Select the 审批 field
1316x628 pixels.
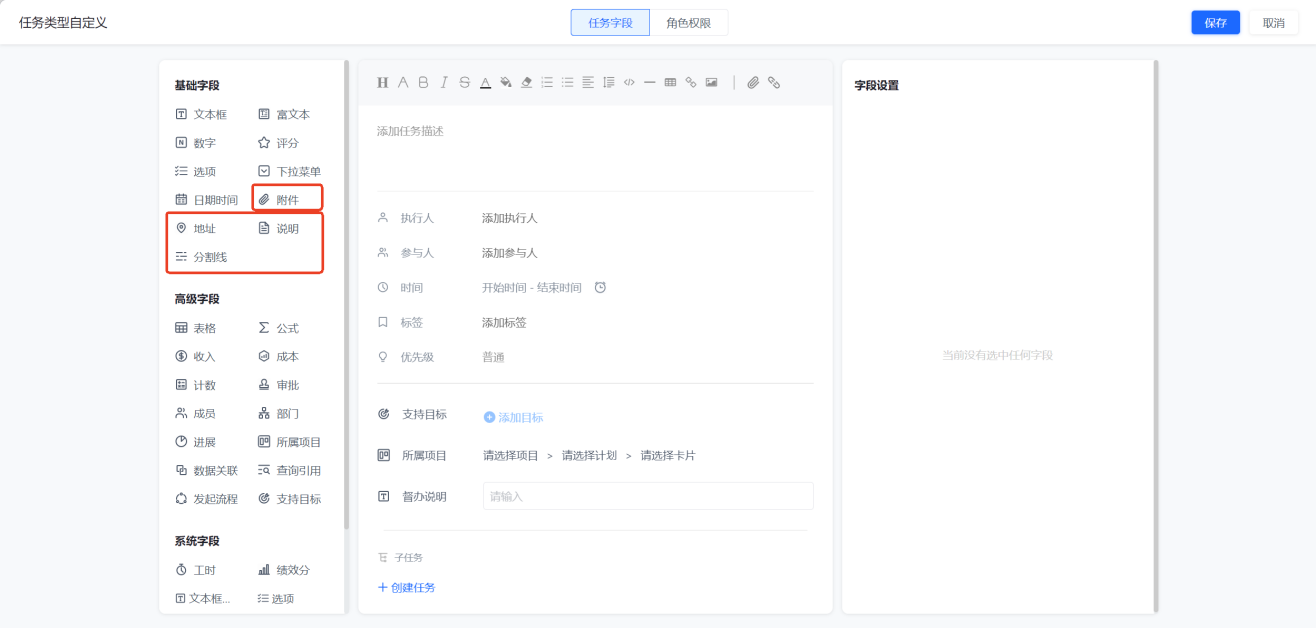coord(279,385)
